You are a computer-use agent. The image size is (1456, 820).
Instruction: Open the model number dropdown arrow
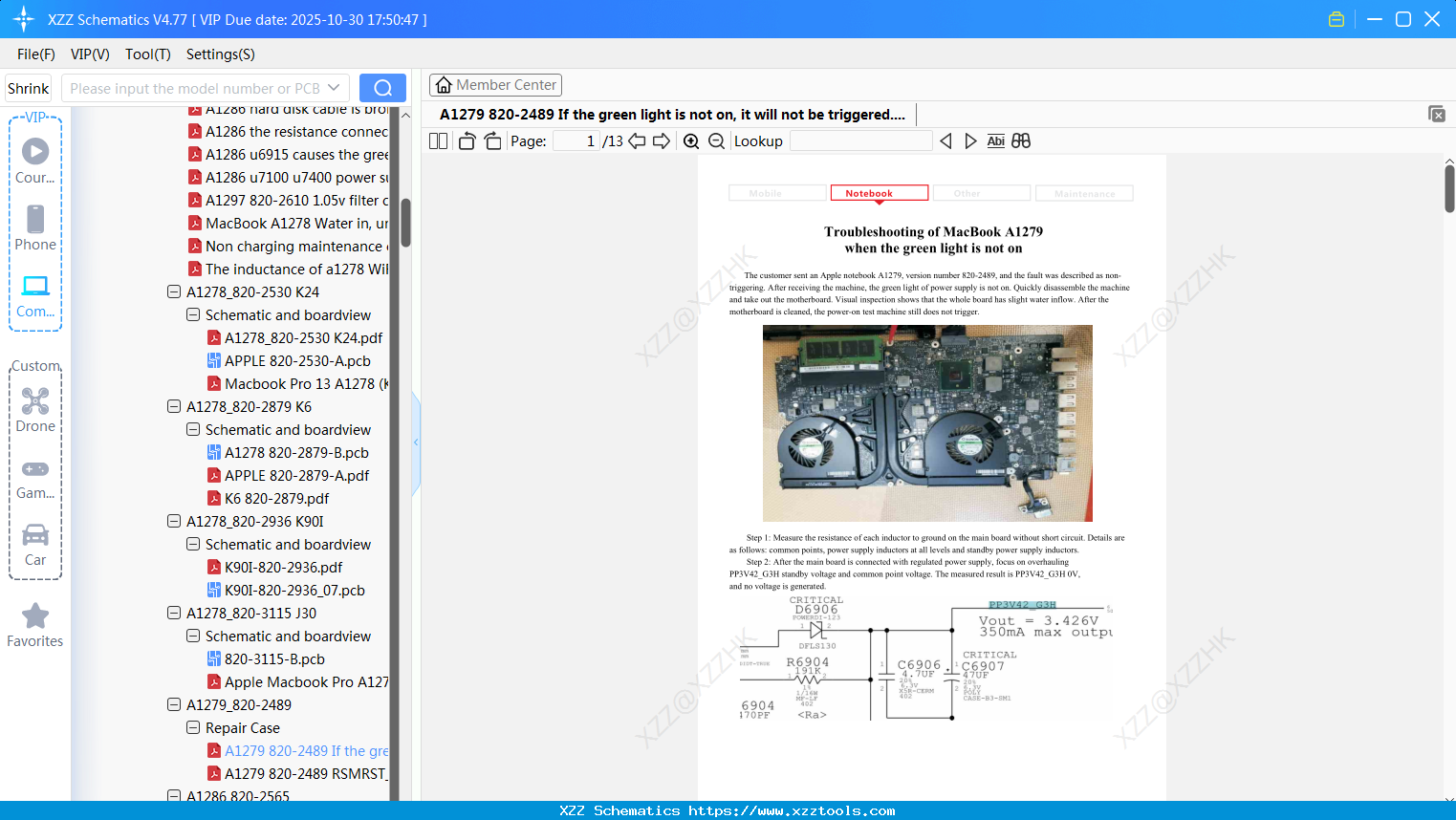[x=334, y=88]
